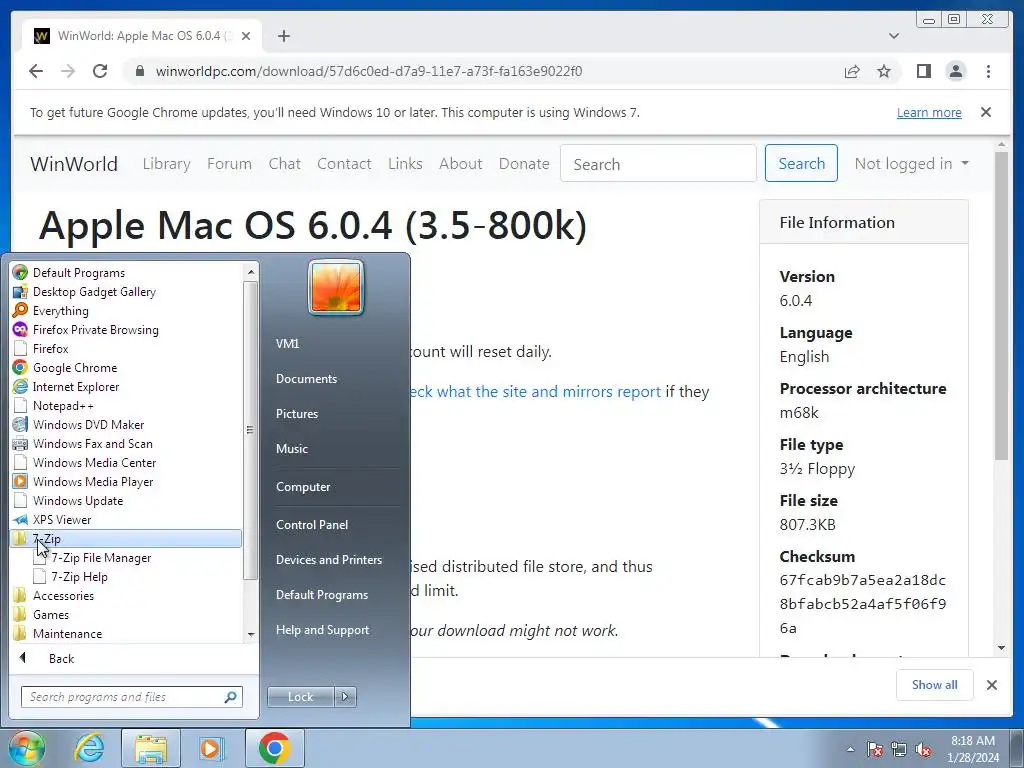Open 7-Zip Help
This screenshot has height=768, width=1024.
pyautogui.click(x=79, y=576)
